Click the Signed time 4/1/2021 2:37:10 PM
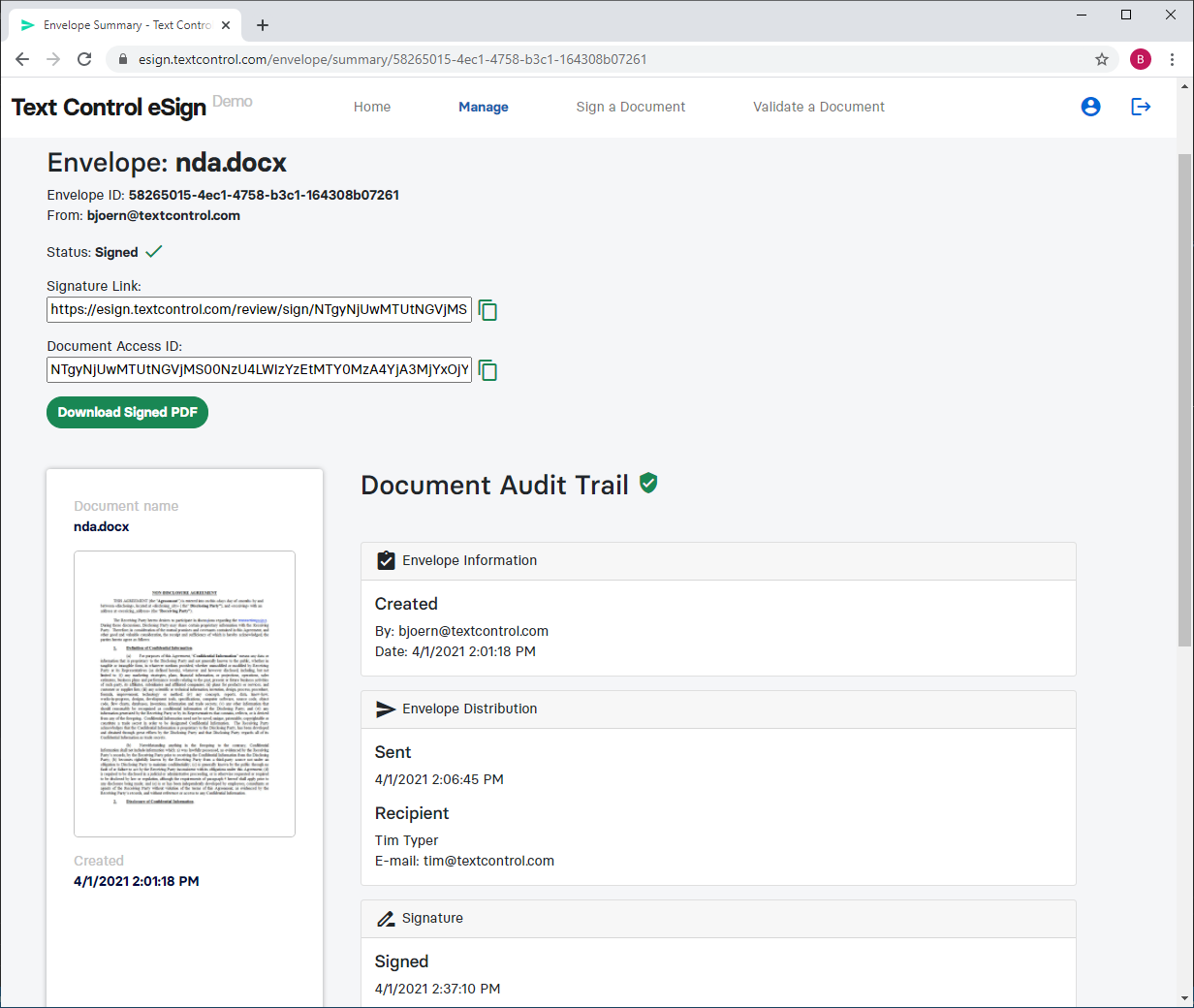Image resolution: width=1194 pixels, height=1008 pixels. coord(438,989)
